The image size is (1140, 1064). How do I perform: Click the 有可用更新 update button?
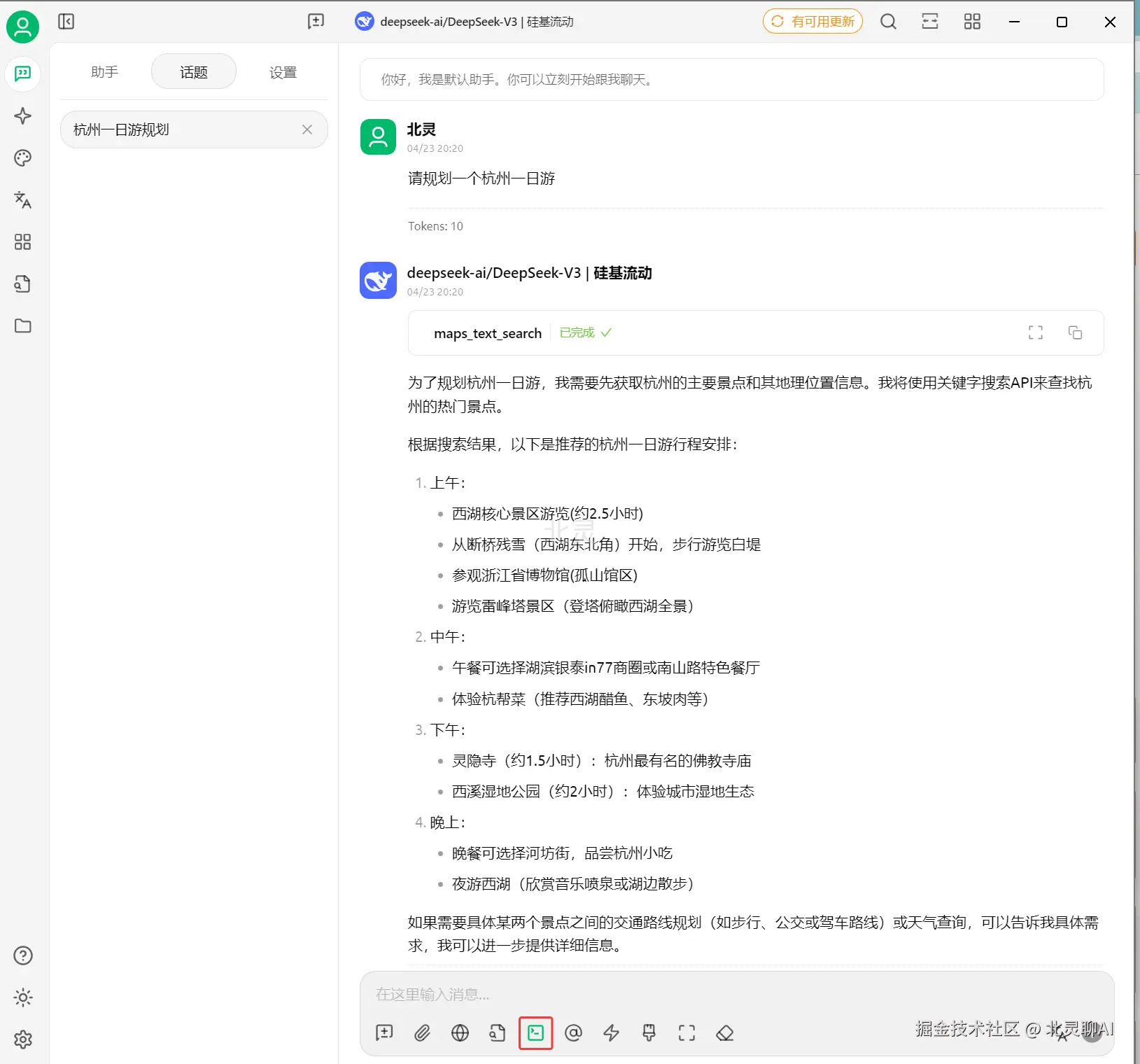(x=812, y=21)
